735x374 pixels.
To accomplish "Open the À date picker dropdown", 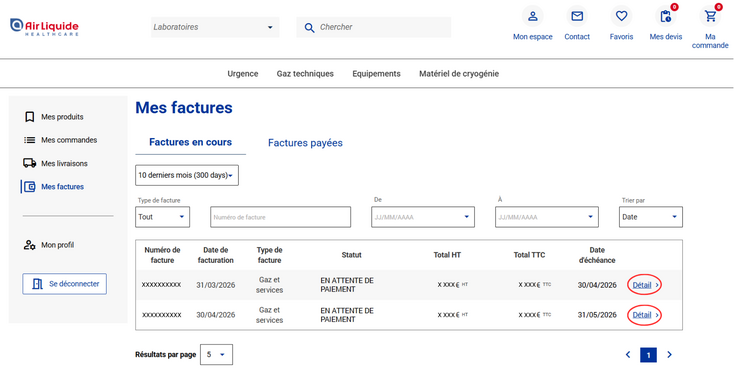I will tap(547, 217).
